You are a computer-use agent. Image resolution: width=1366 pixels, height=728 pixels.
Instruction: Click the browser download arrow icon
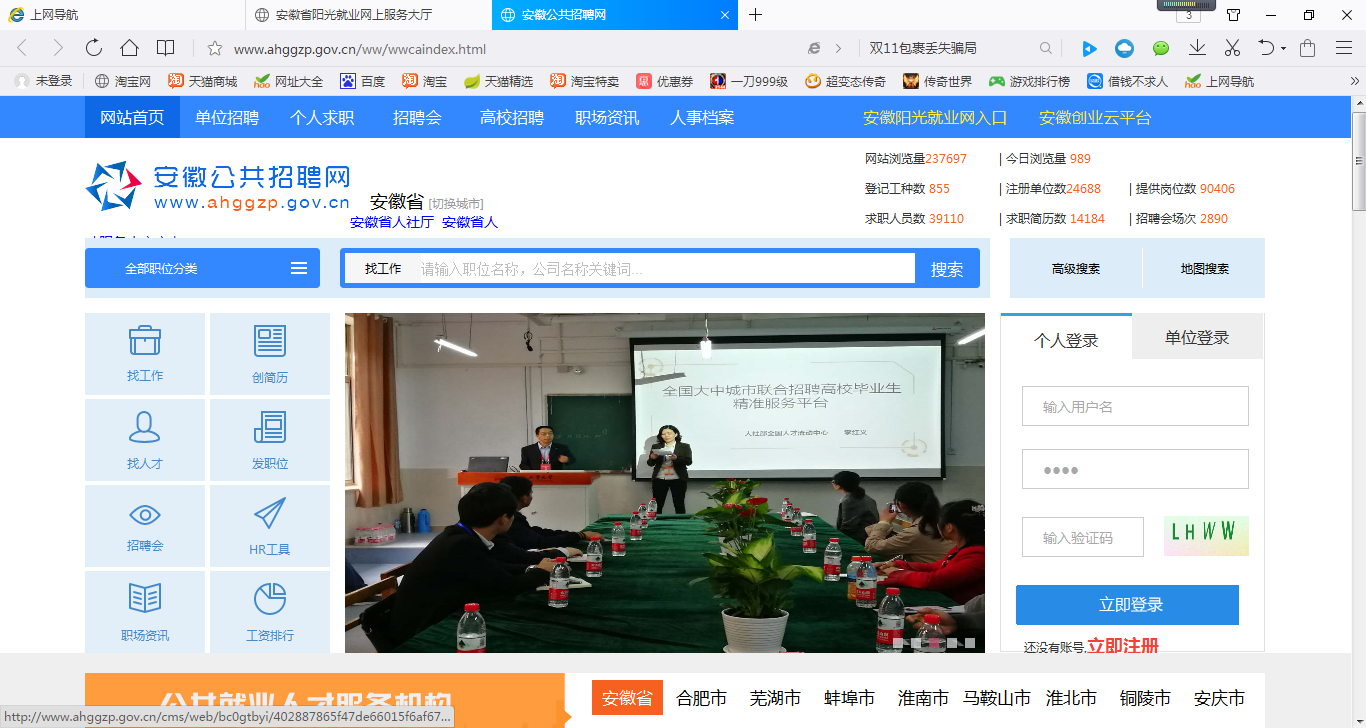pyautogui.click(x=1197, y=48)
